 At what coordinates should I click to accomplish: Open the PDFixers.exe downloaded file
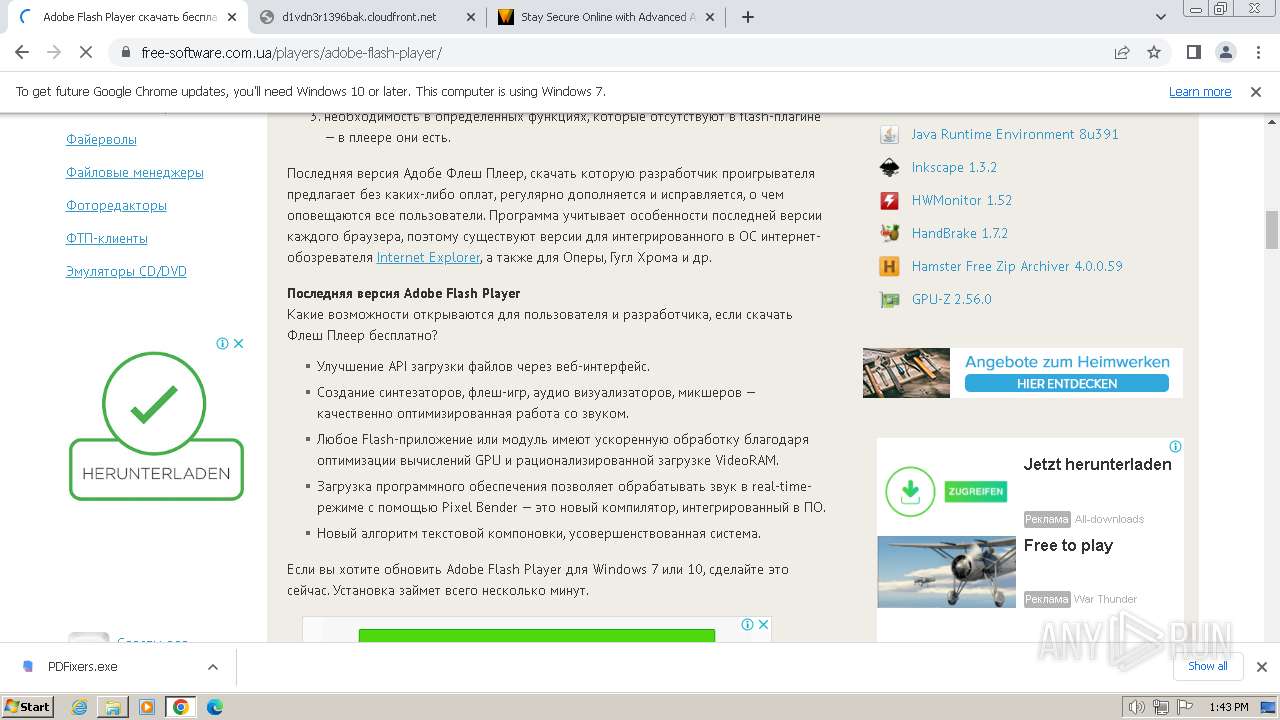(x=82, y=667)
